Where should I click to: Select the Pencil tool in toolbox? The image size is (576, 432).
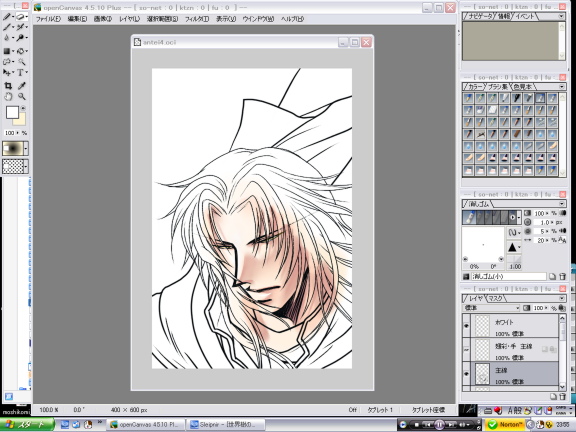(7, 17)
